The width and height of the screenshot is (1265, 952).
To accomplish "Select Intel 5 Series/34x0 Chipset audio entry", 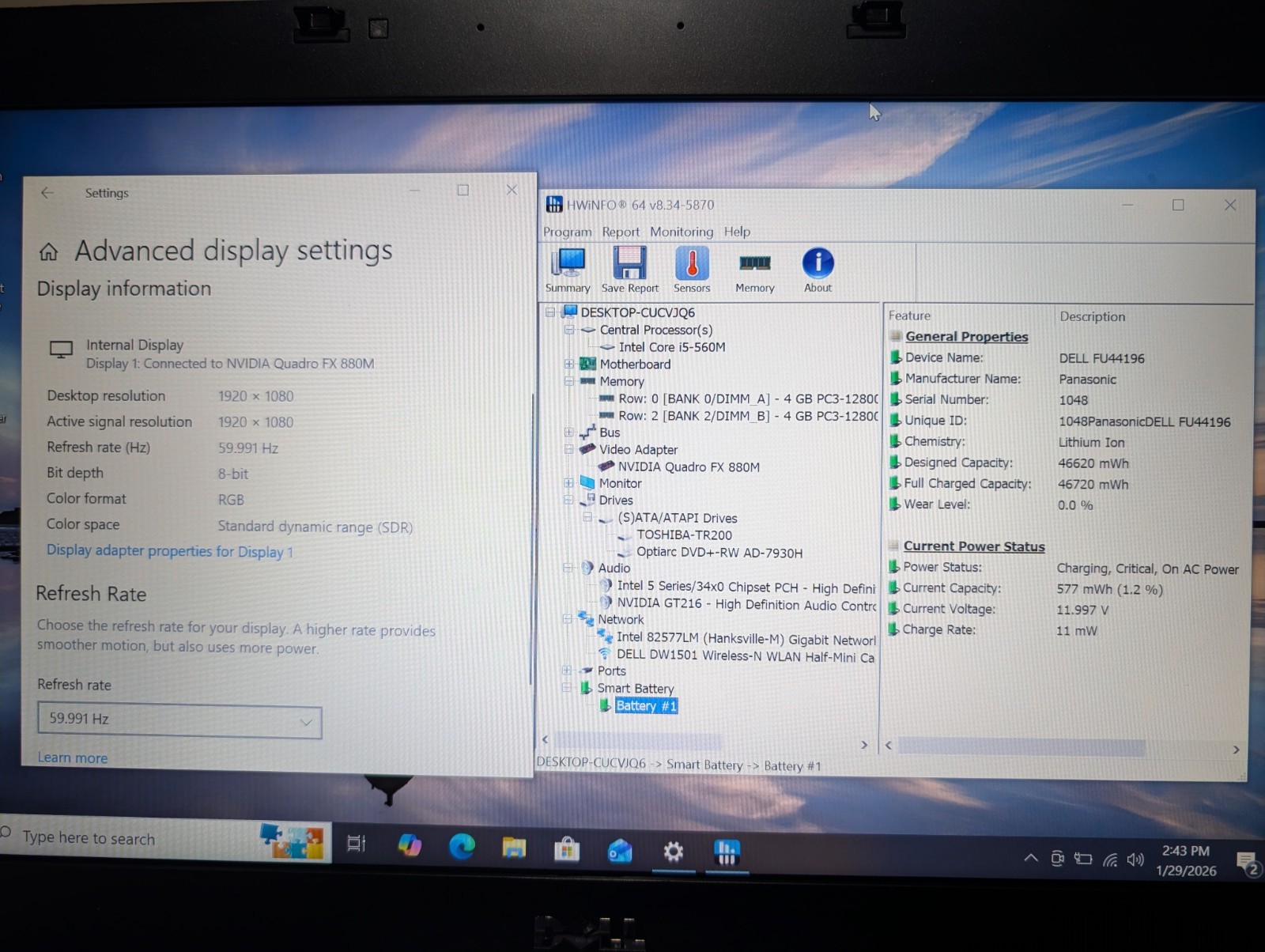I will click(746, 587).
